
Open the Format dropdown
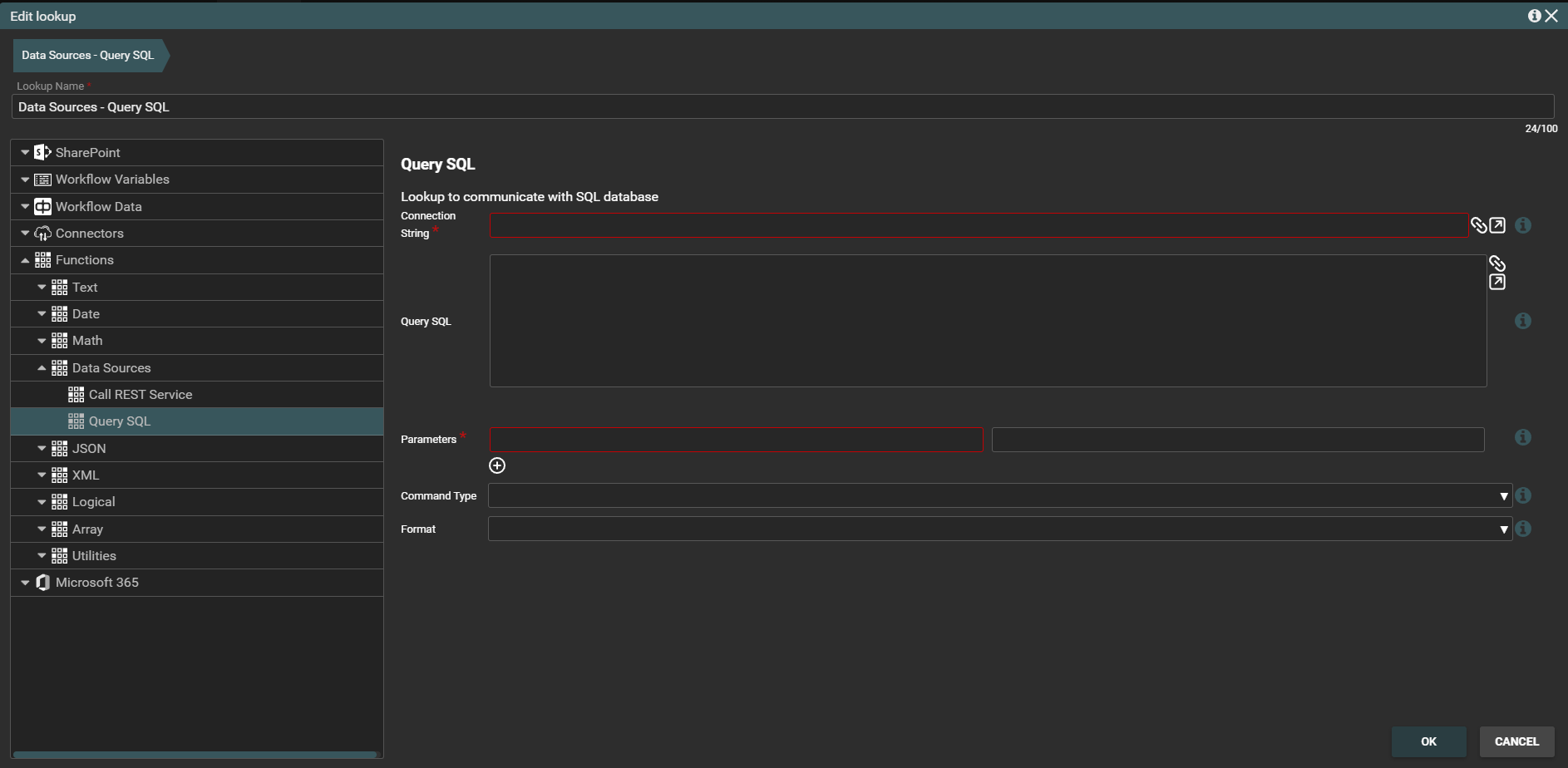click(x=999, y=529)
